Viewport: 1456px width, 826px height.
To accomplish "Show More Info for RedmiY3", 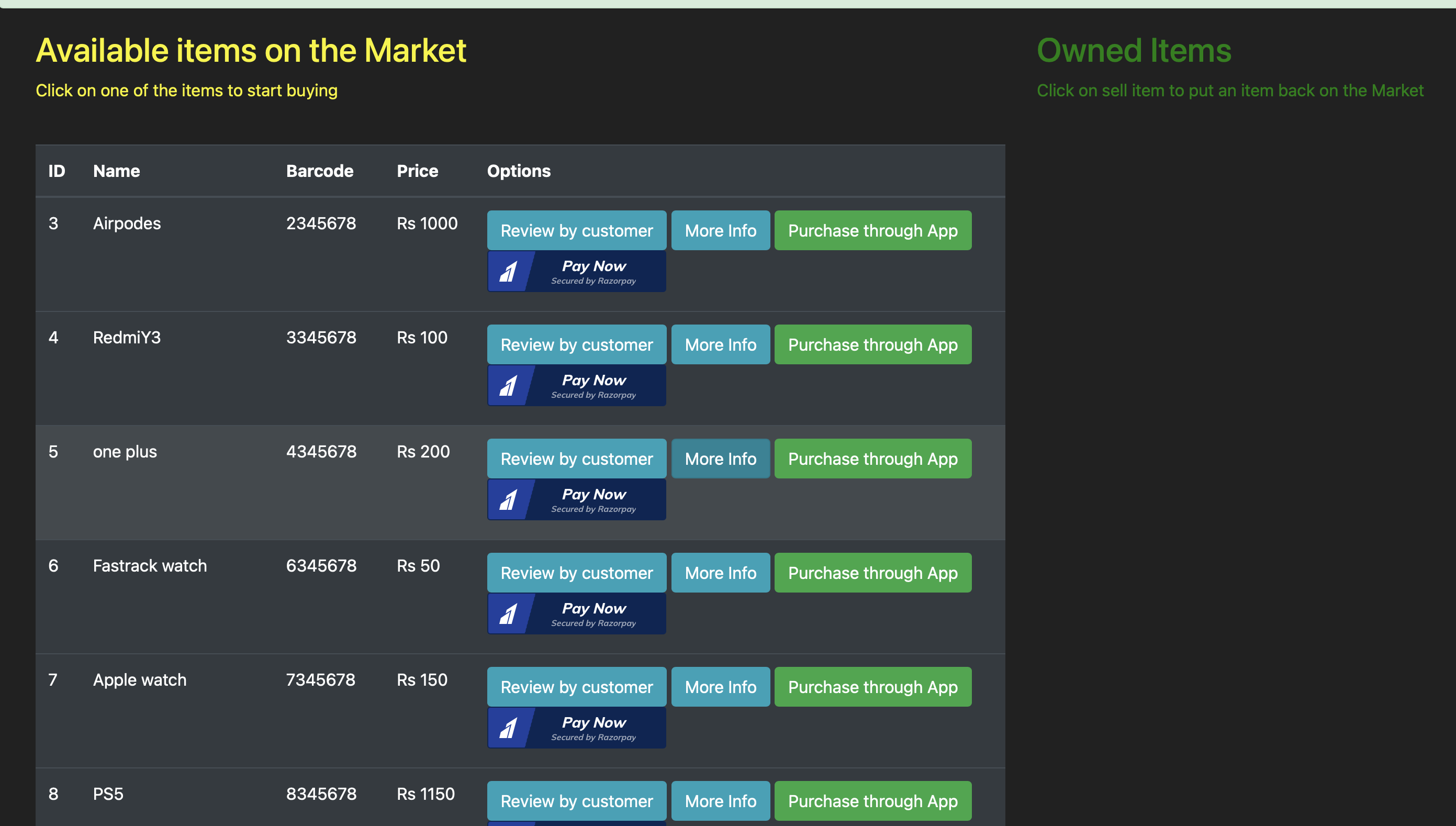I will (720, 344).
